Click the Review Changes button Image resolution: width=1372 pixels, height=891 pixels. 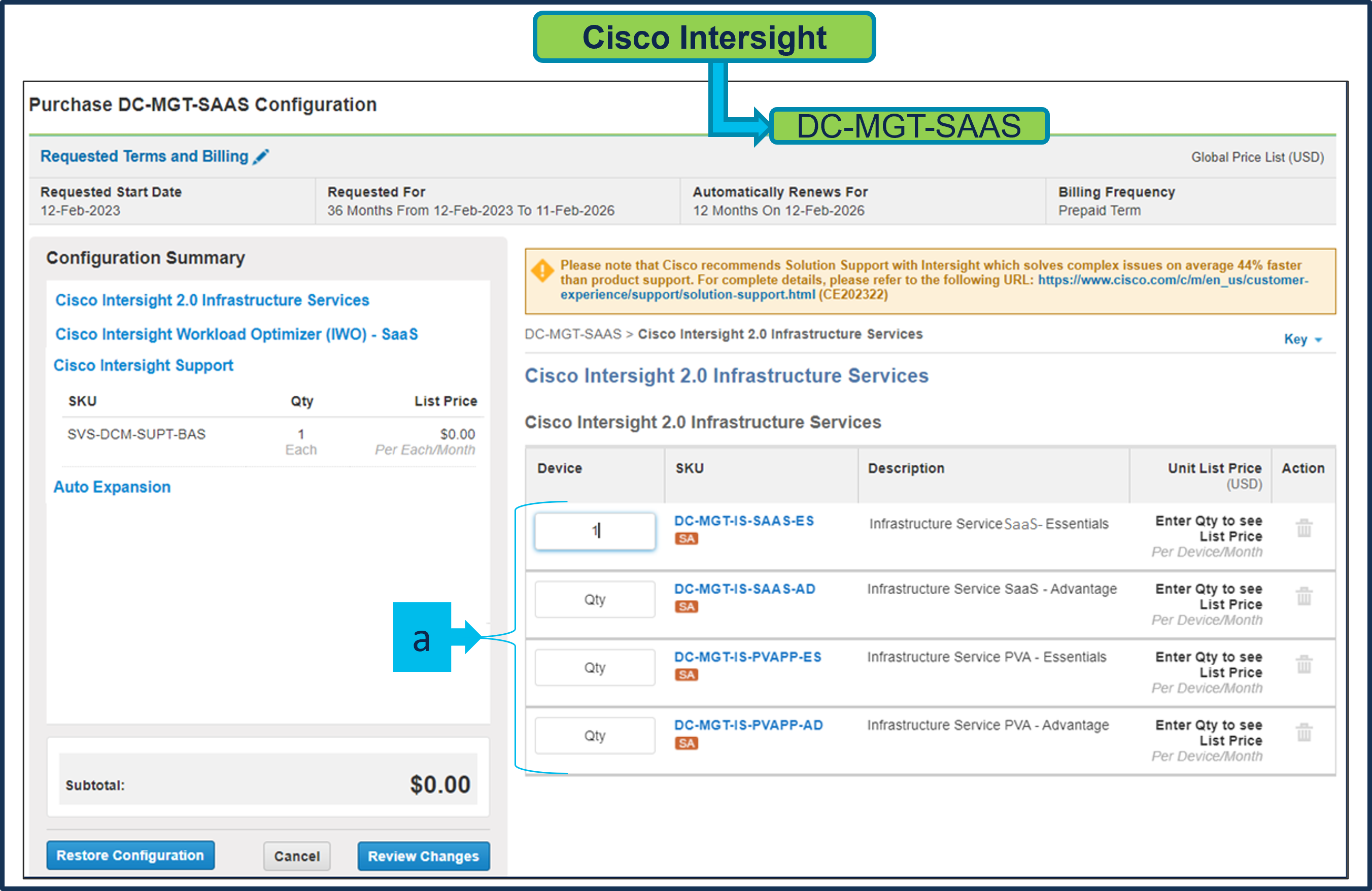[423, 856]
